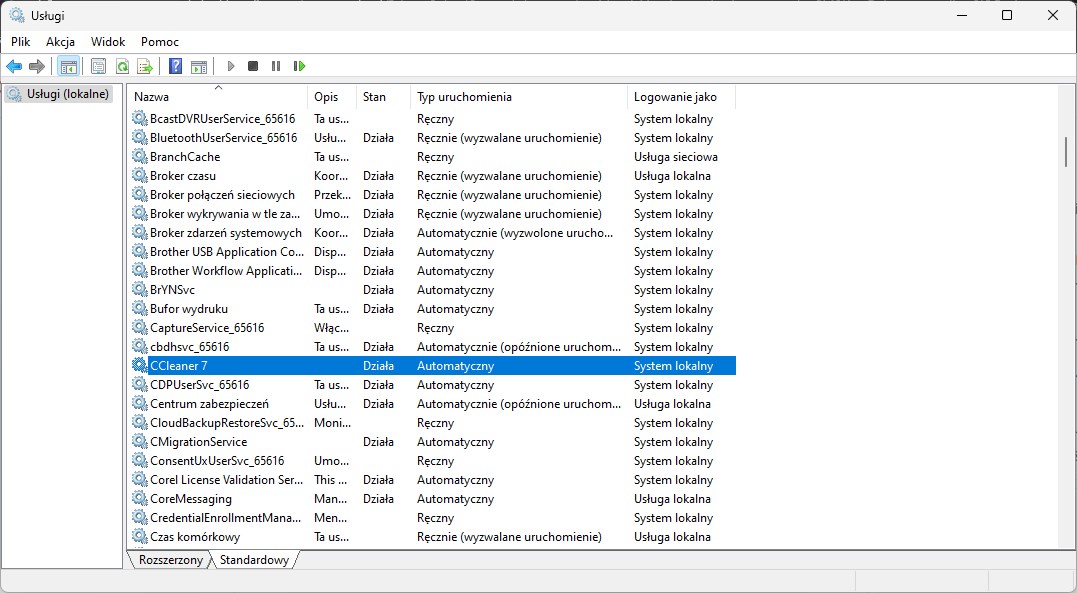The height and width of the screenshot is (593, 1077).
Task: Click the blue Back arrow in toolbar
Action: coord(14,66)
